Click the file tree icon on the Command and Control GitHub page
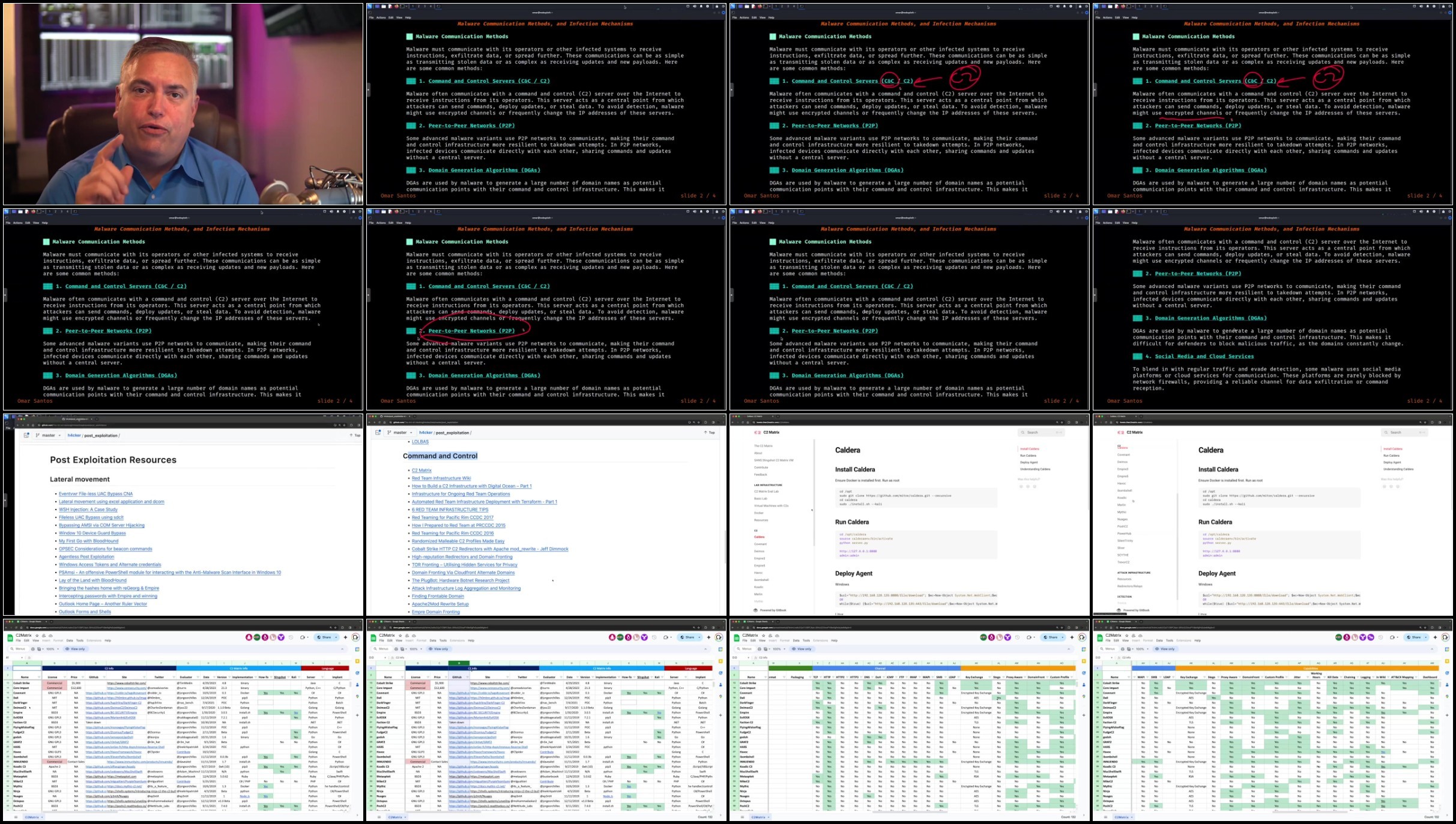This screenshot has width=1456, height=824. pyautogui.click(x=378, y=432)
